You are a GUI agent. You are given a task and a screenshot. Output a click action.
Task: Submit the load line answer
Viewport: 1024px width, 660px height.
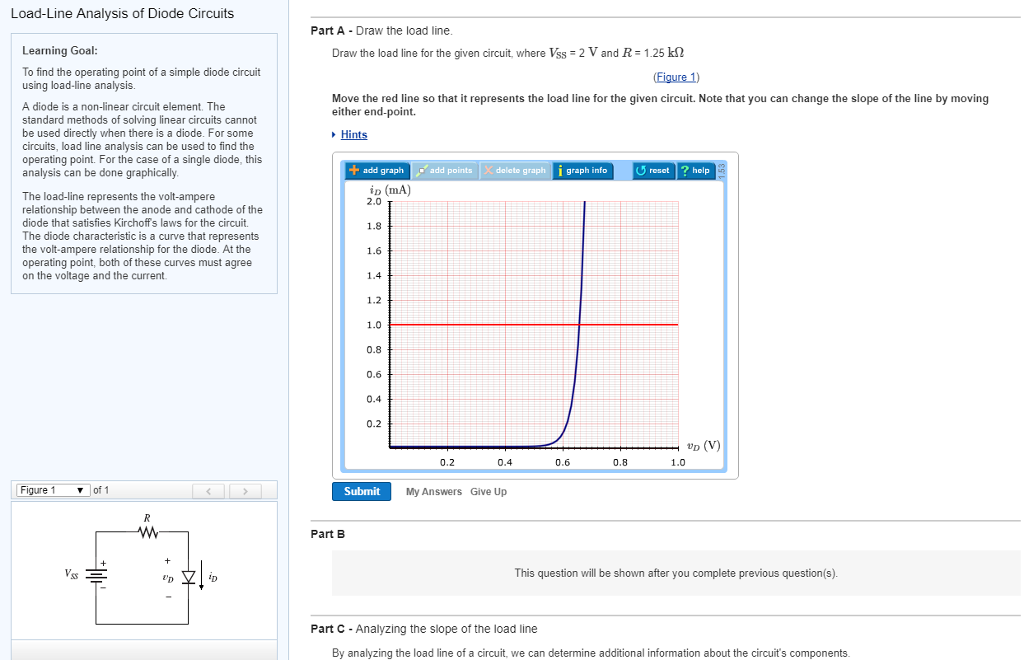[361, 491]
